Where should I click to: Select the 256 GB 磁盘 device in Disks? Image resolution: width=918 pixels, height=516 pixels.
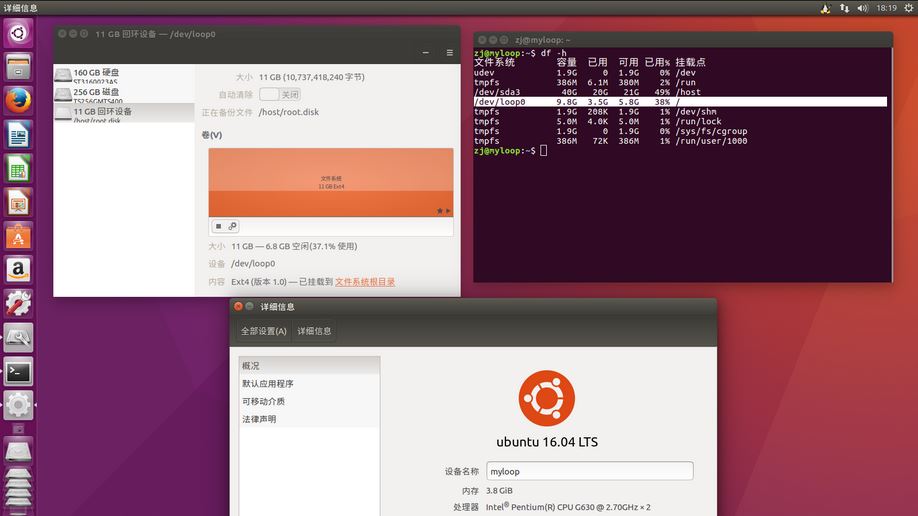(x=124, y=93)
